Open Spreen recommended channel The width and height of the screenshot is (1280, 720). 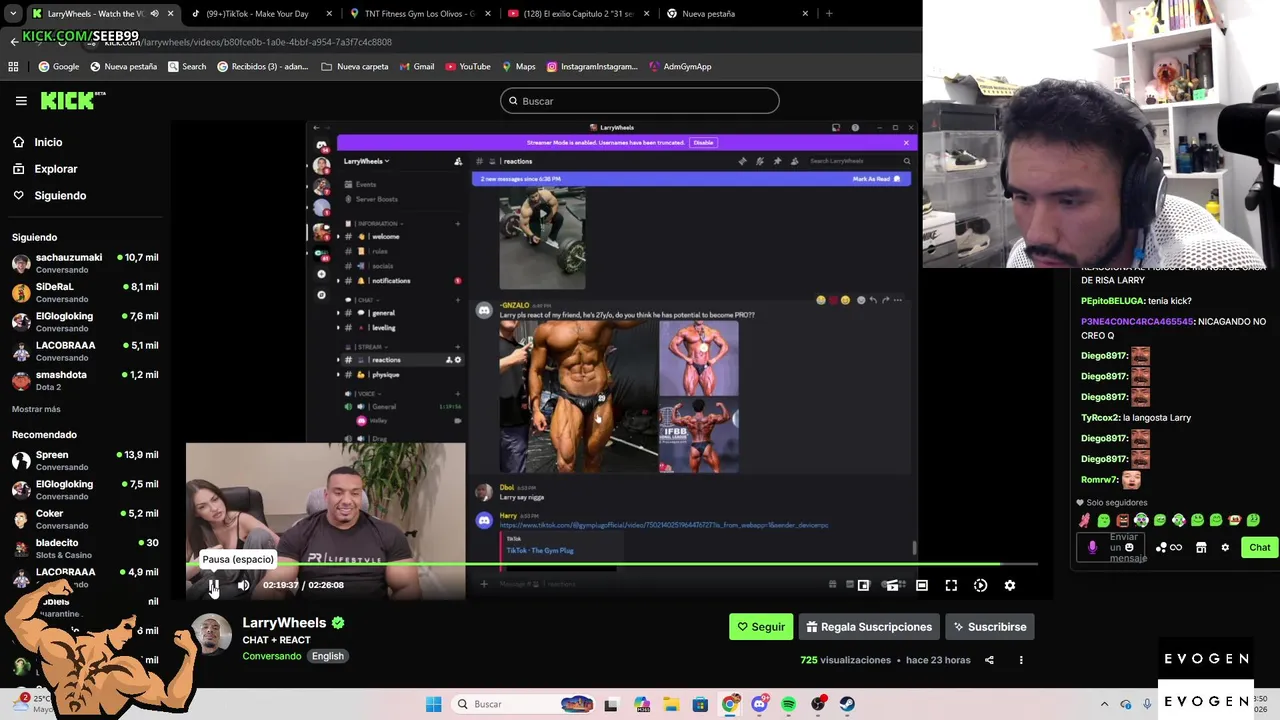[x=85, y=461]
